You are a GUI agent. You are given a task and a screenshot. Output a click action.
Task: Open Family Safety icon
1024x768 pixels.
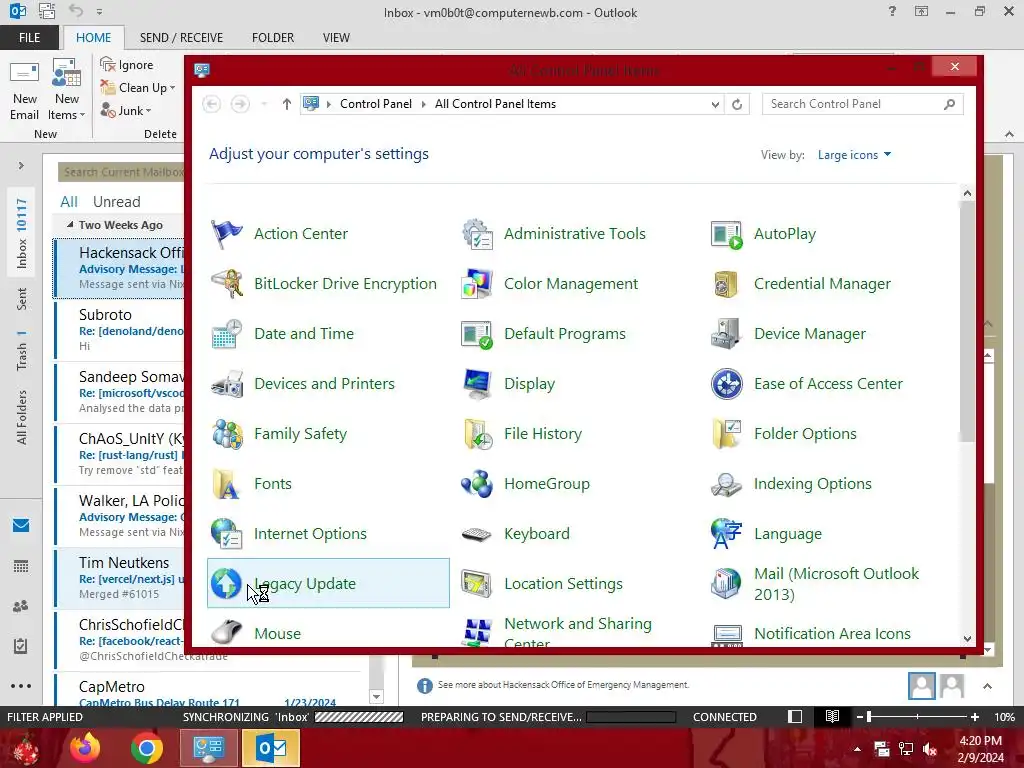[227, 434]
